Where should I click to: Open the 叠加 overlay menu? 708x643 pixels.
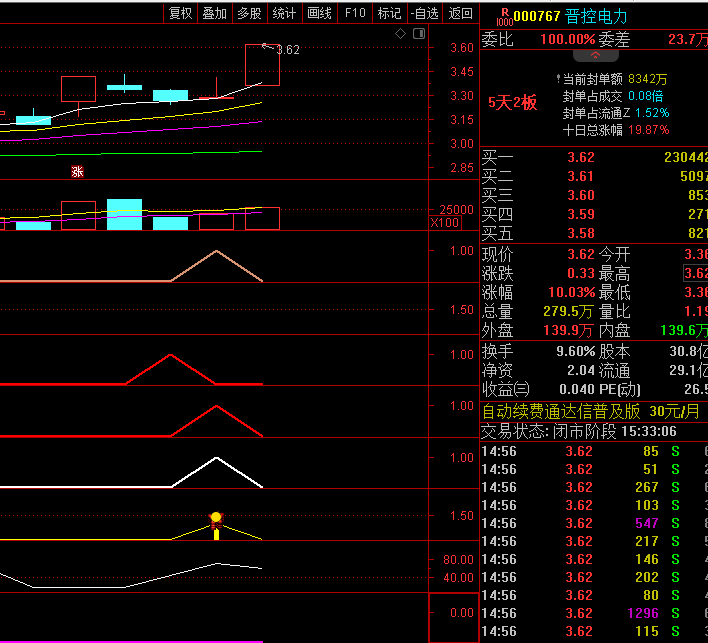point(214,13)
